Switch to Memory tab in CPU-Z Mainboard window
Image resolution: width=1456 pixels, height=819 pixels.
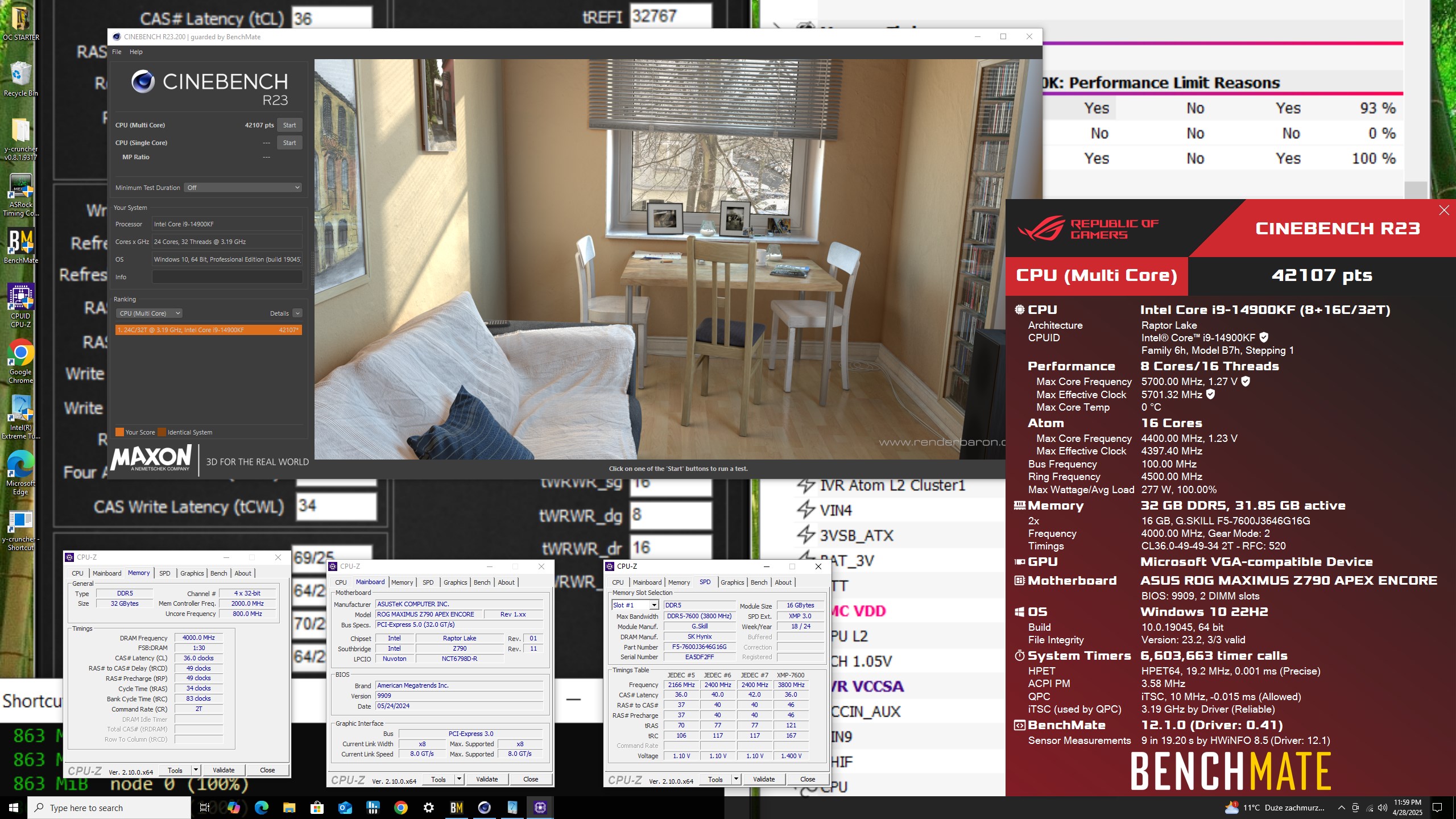click(x=402, y=582)
